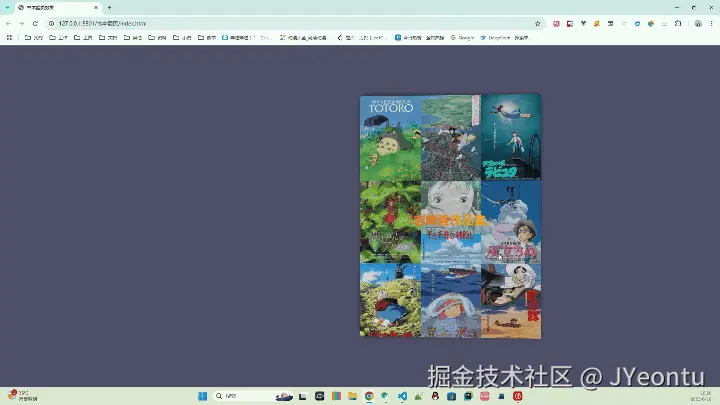Viewport: 720px width, 405px height.
Task: Open Chrome's tab search dropdown arrow
Action: click(7, 7)
